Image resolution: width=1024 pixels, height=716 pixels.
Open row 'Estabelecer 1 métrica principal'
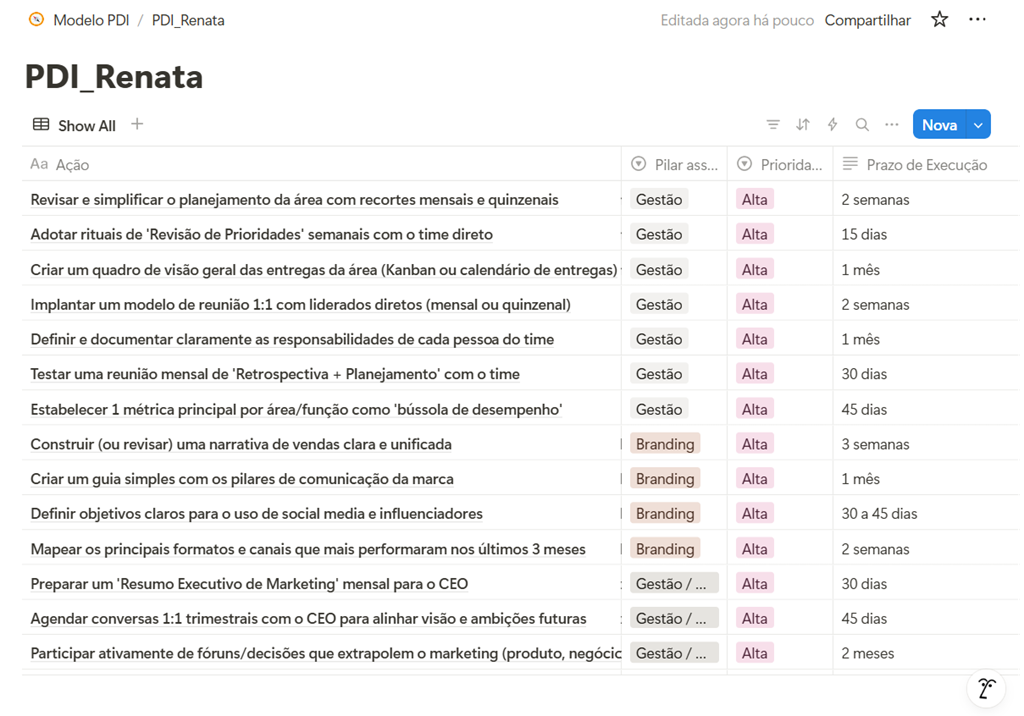point(296,409)
